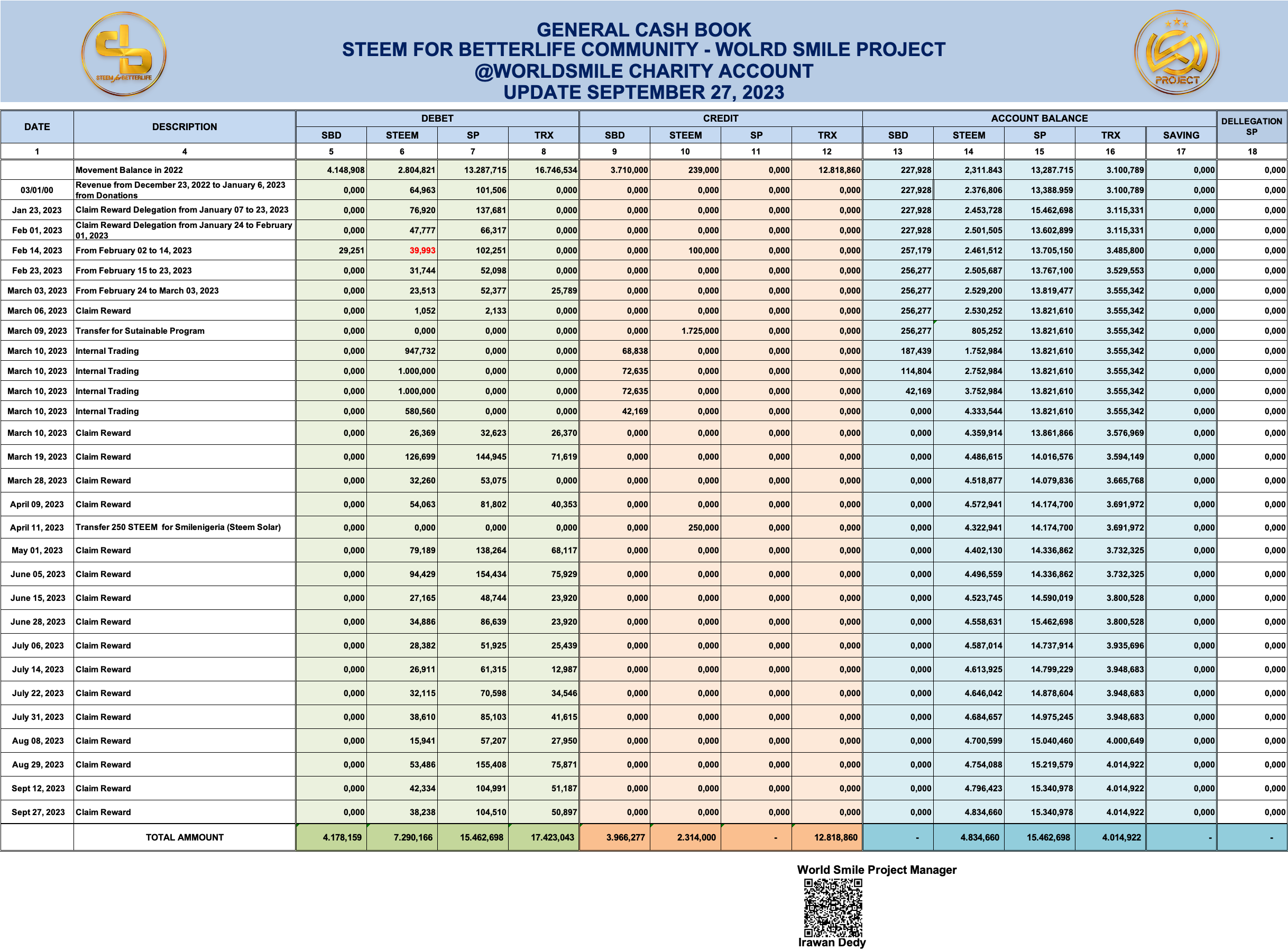Select the "Aug 08, 2023" date cell
The width and height of the screenshot is (1288, 950).
click(38, 741)
